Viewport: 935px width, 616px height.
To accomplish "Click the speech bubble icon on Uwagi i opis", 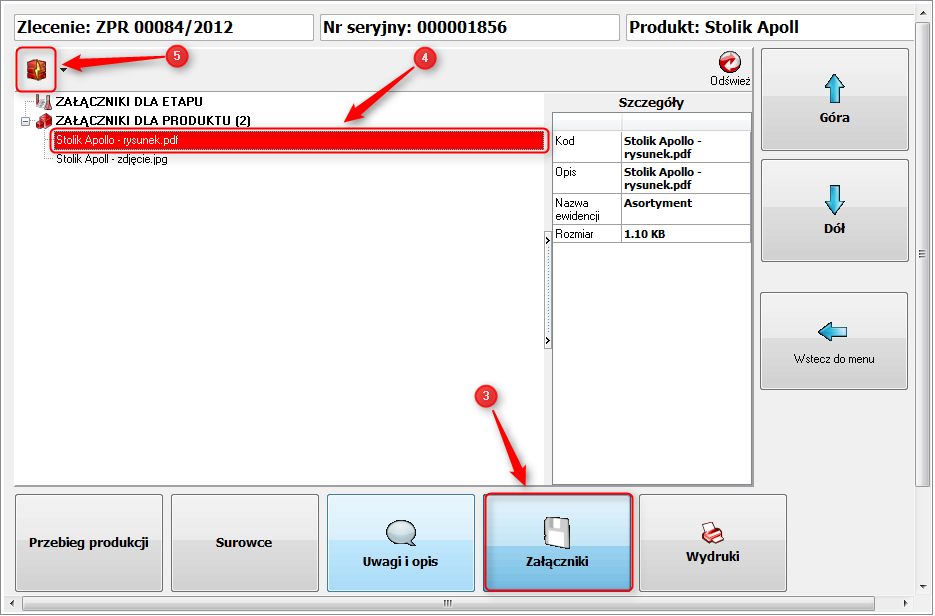I will (x=401, y=533).
